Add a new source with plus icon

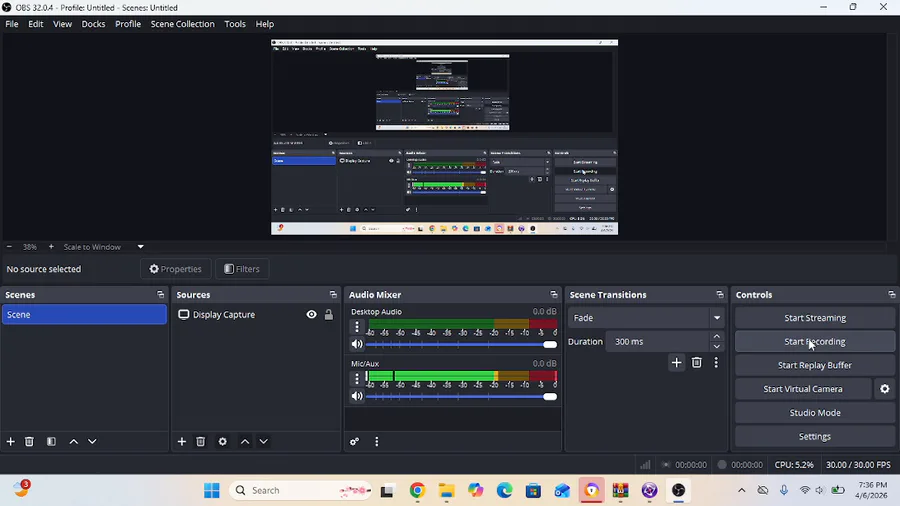coord(181,441)
